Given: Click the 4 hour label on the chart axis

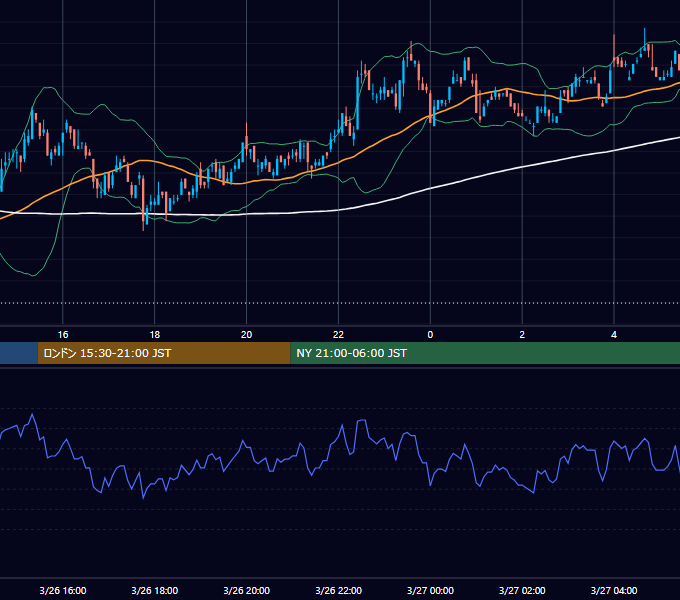Looking at the screenshot, I should click(614, 335).
